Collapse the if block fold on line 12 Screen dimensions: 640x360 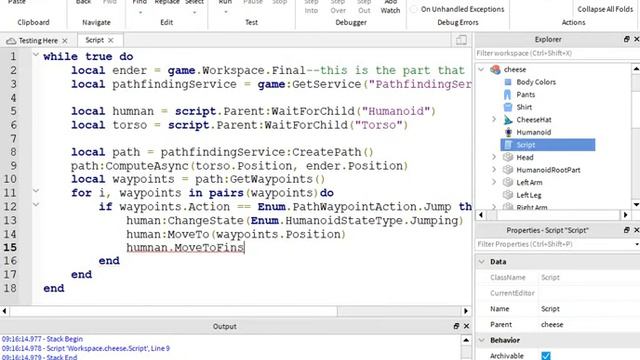pos(36,204)
